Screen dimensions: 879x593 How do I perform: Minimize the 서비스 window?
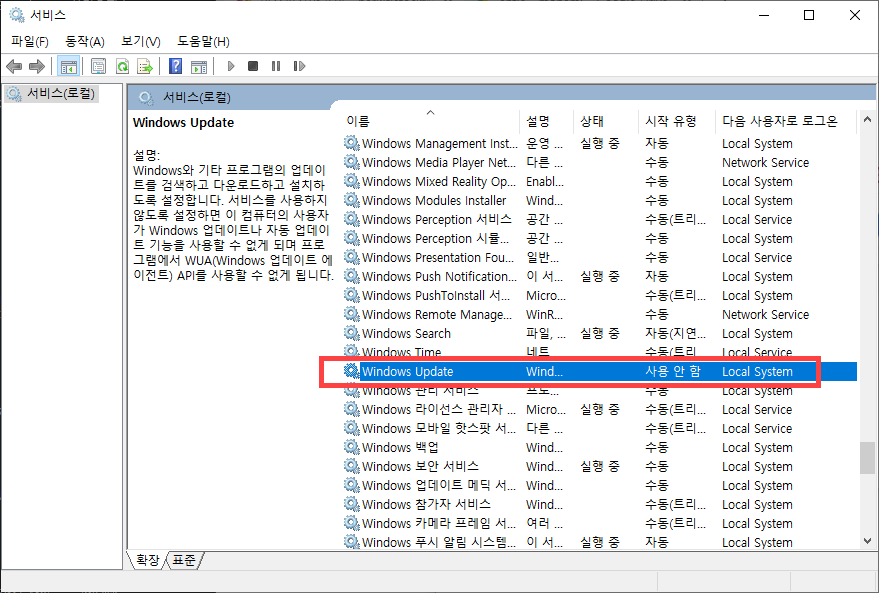click(764, 15)
